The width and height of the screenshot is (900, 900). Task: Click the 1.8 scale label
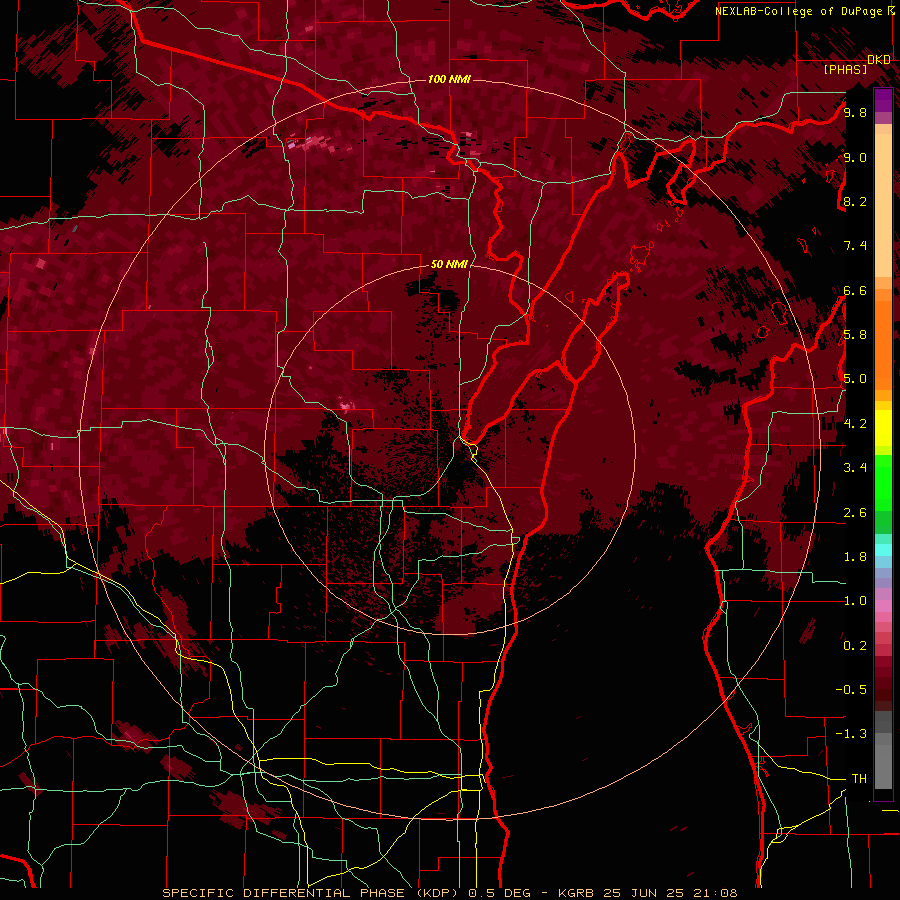[855, 557]
